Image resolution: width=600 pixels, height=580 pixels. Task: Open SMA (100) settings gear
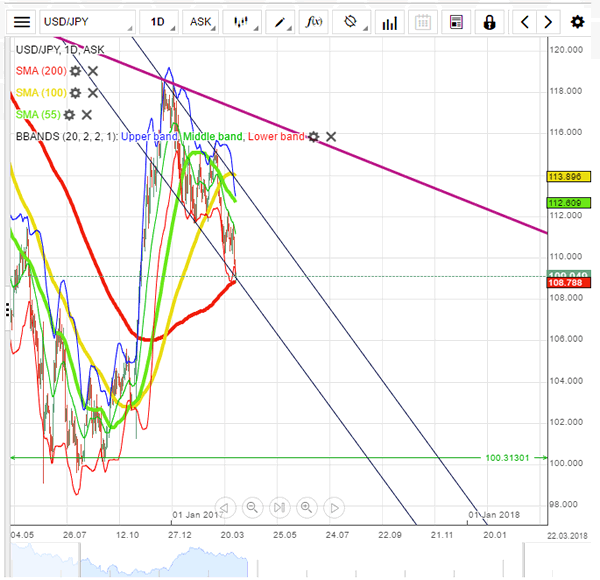click(x=75, y=93)
